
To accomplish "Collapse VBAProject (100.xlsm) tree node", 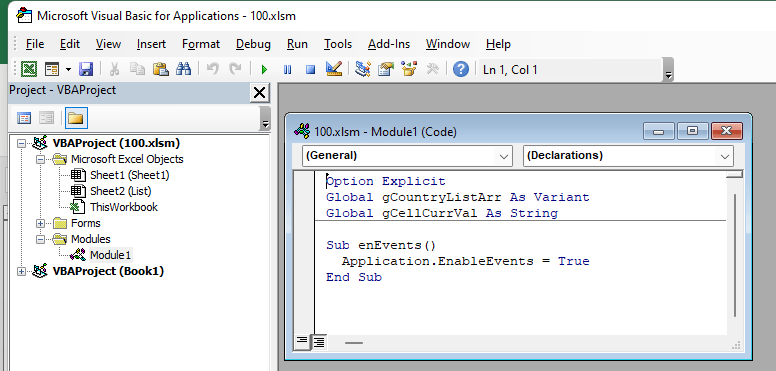I will (x=21, y=143).
